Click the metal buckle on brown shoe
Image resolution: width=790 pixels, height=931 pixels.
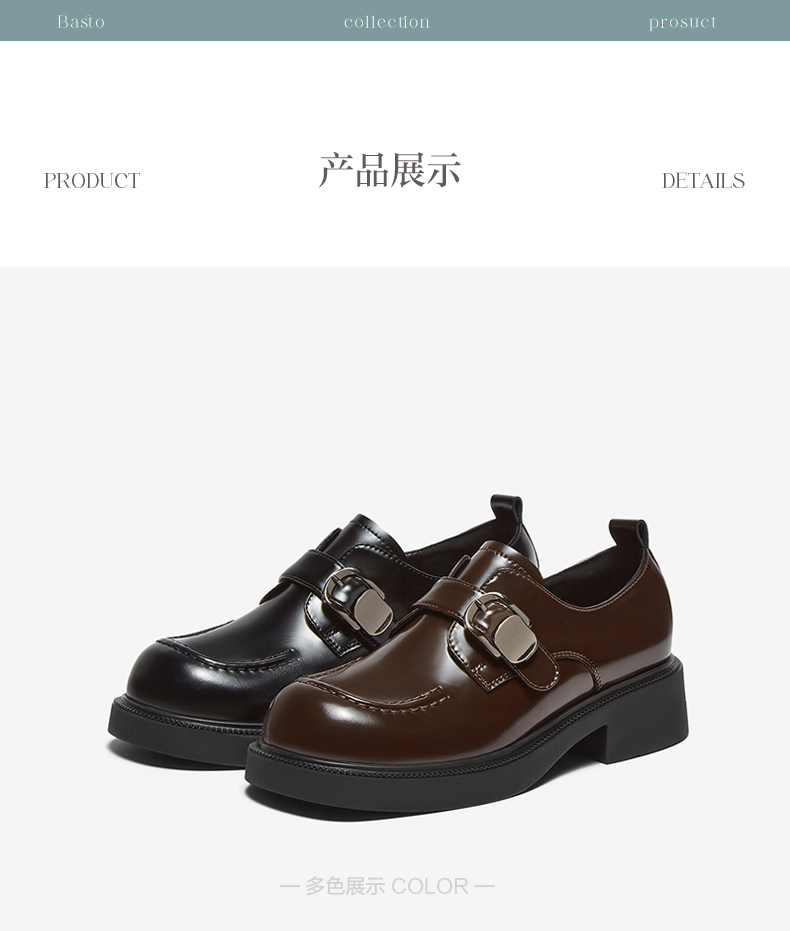(x=500, y=628)
